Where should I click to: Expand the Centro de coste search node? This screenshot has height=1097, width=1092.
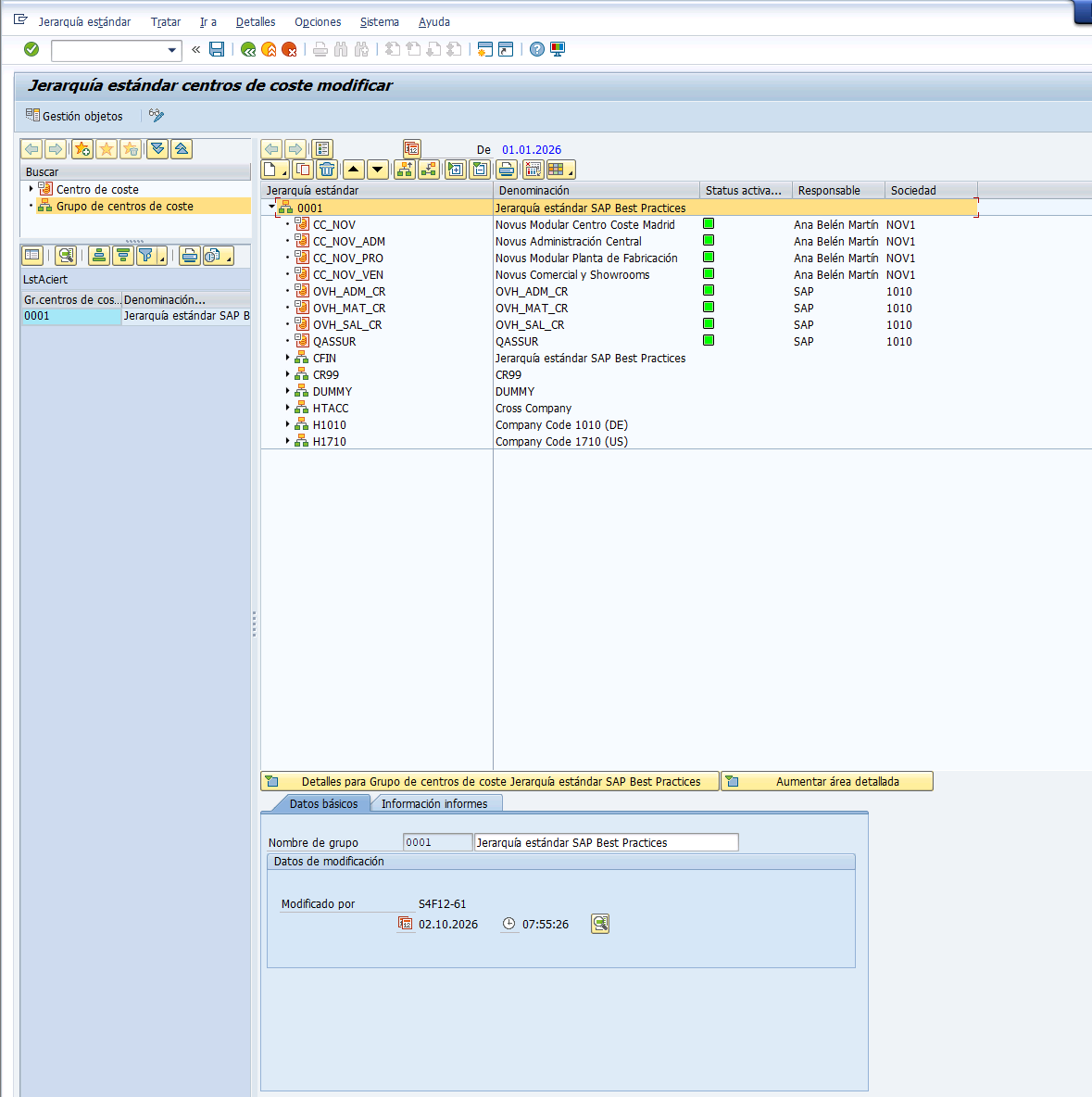(x=31, y=189)
